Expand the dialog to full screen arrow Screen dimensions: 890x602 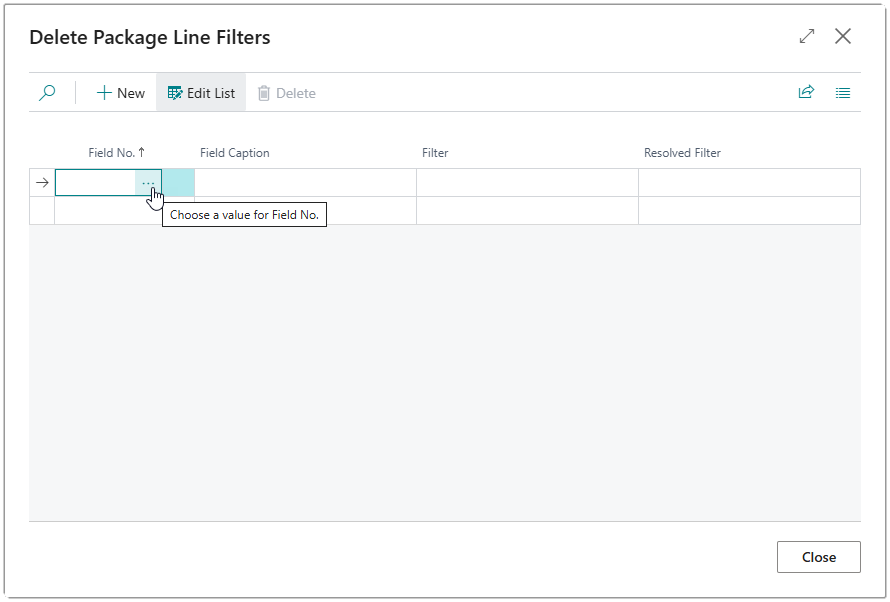(x=806, y=36)
